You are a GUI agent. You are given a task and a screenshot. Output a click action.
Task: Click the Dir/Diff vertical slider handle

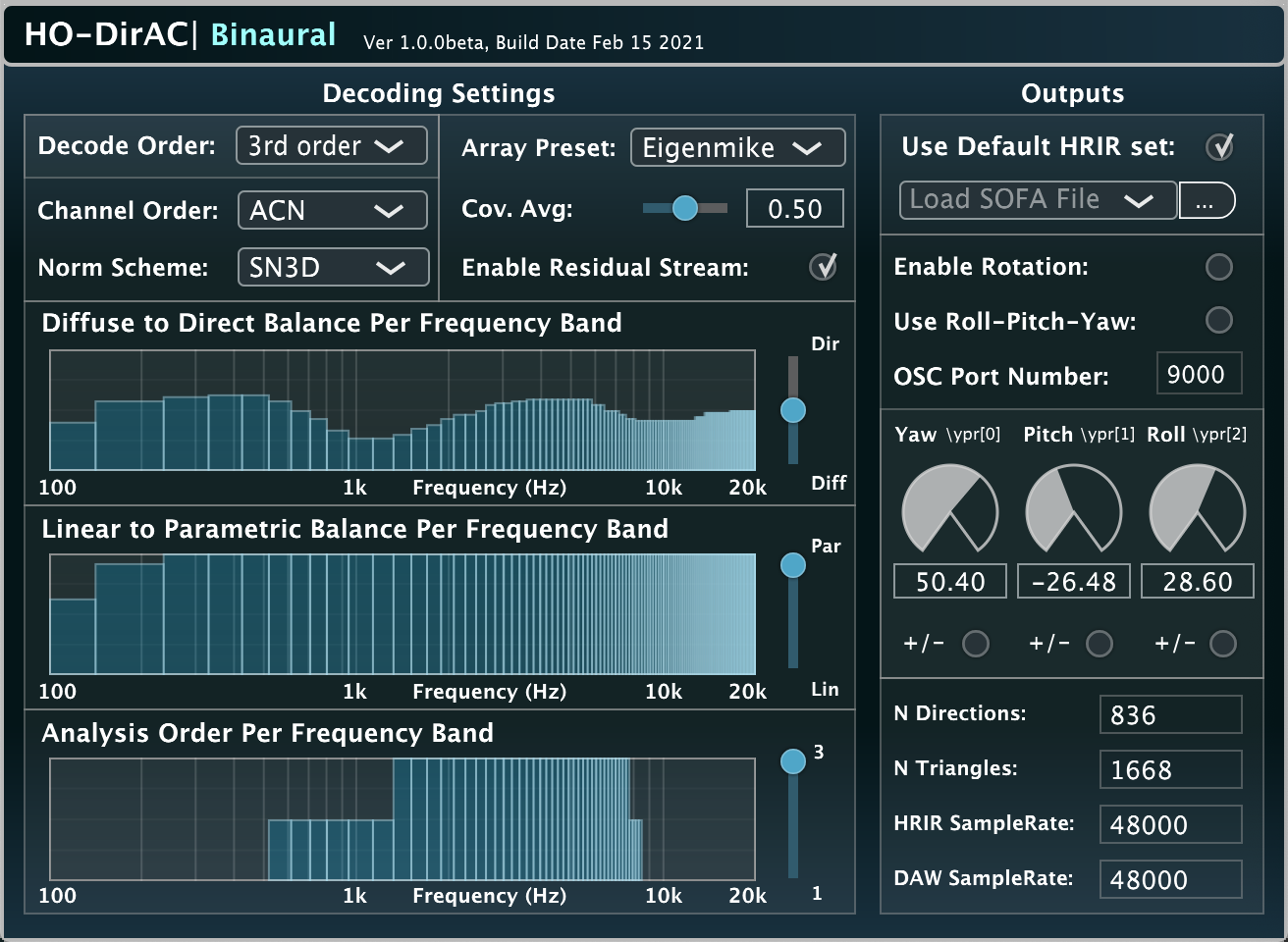pyautogui.click(x=793, y=410)
